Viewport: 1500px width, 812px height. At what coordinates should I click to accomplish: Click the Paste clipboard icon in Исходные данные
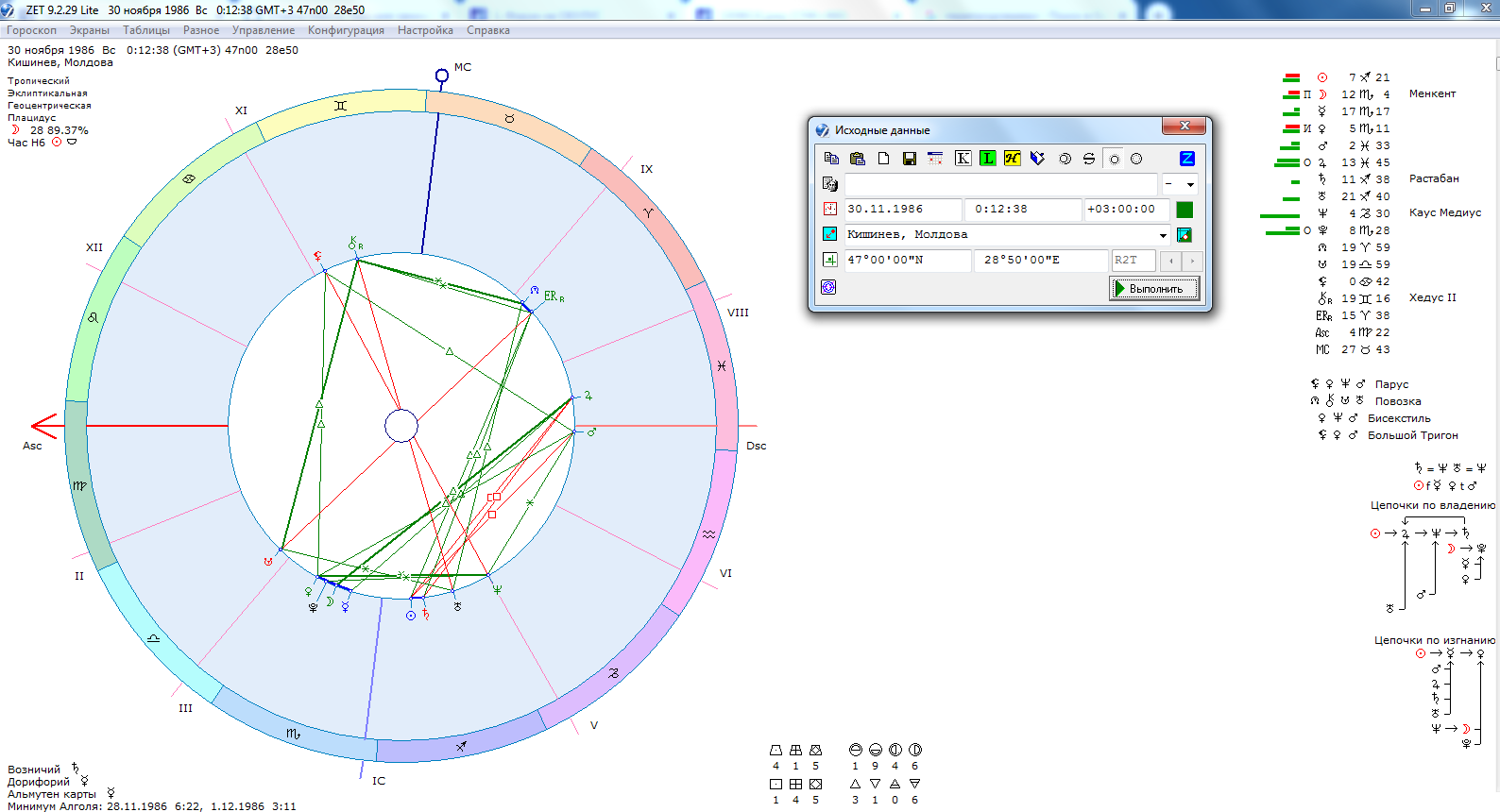(x=858, y=159)
